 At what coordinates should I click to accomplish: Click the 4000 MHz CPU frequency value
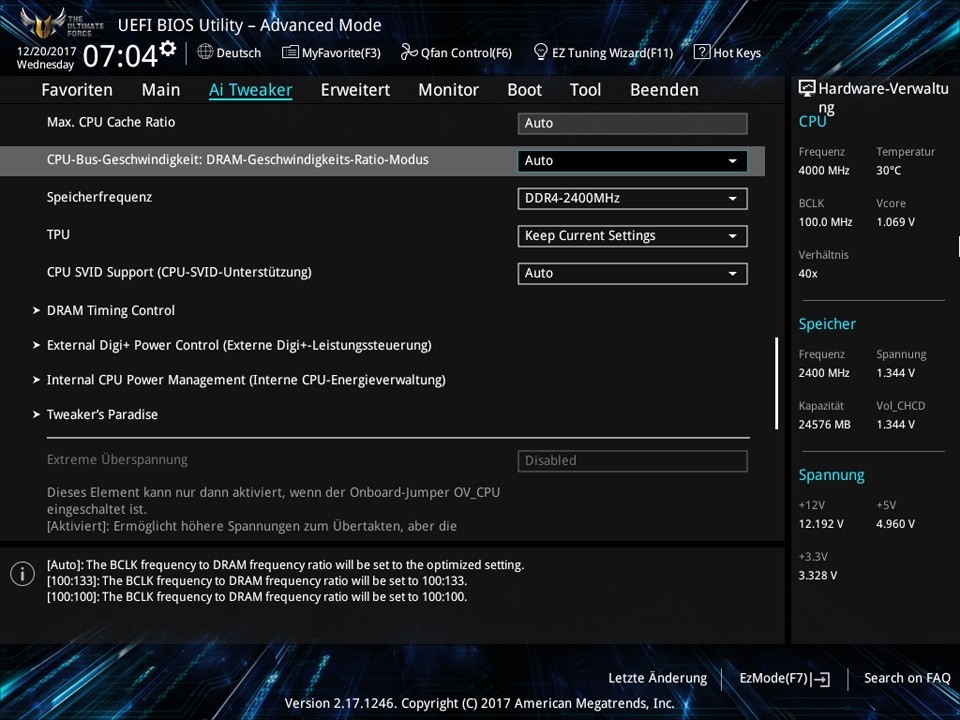click(823, 171)
